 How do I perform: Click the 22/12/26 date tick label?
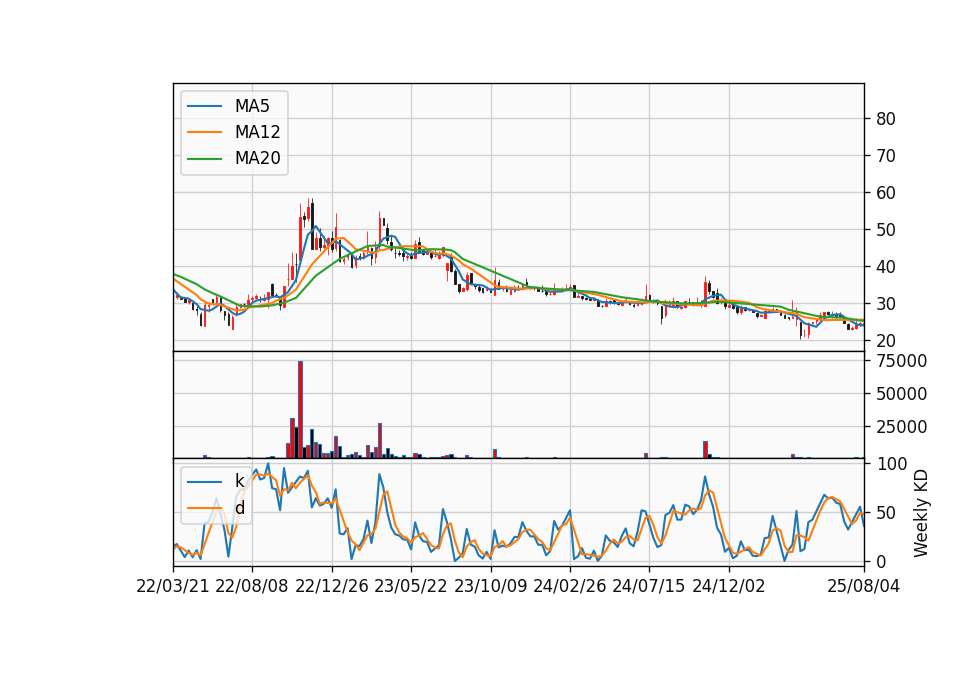pyautogui.click(x=332, y=586)
